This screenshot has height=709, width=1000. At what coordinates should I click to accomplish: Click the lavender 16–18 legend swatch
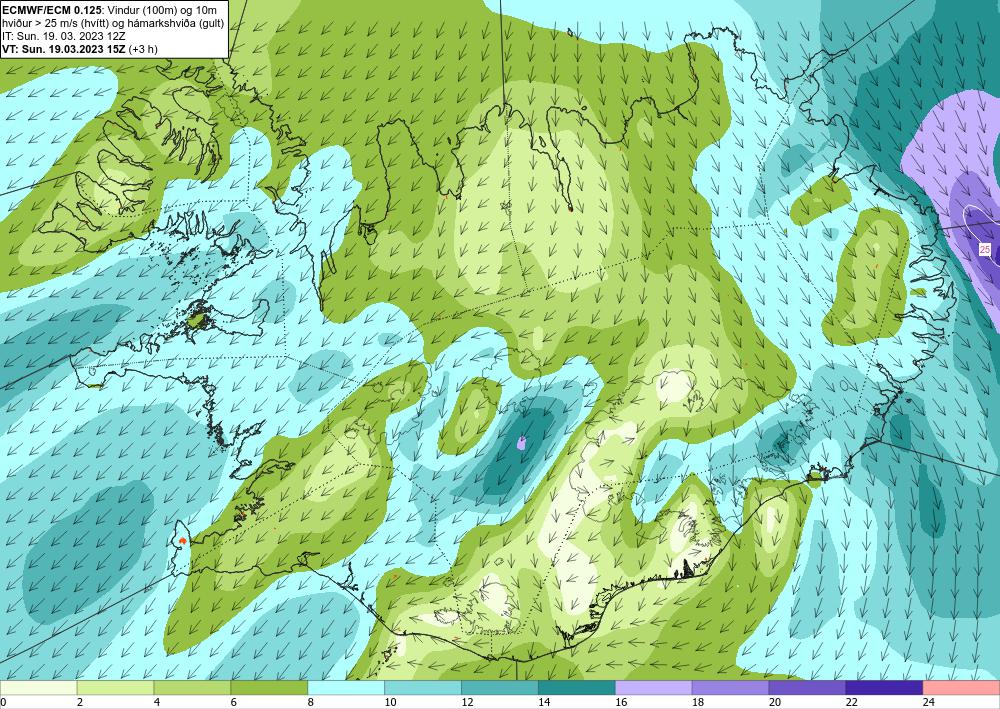click(654, 688)
